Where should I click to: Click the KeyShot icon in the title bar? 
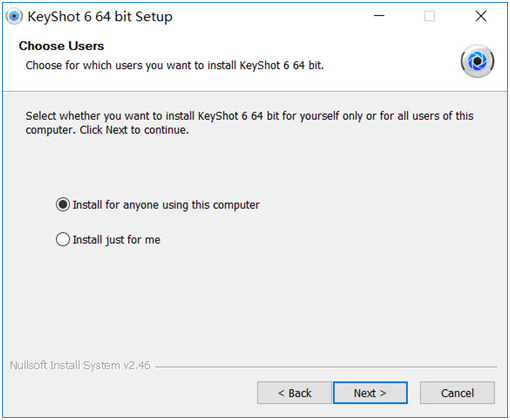pos(14,16)
